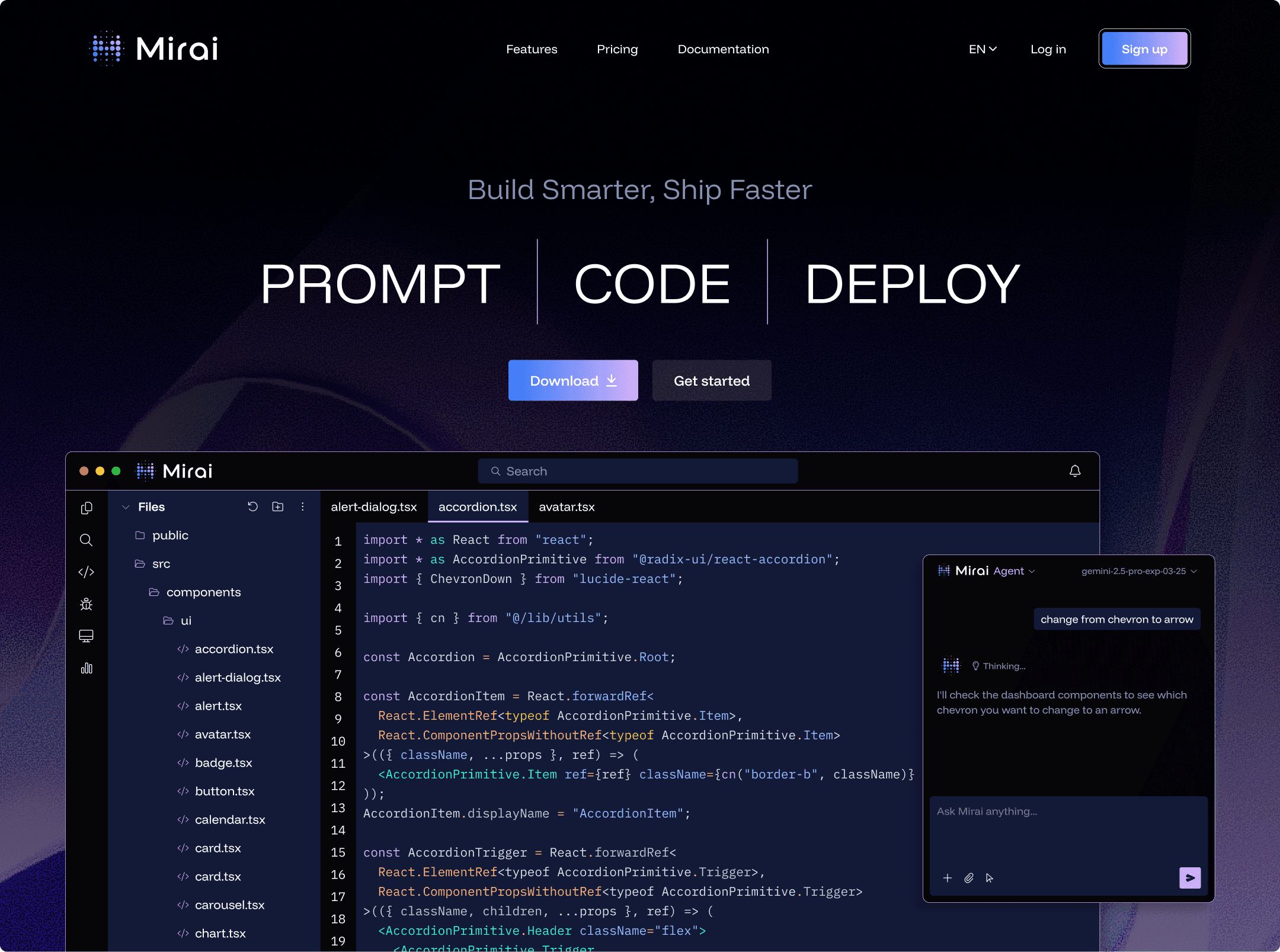Click the sidebar search magnifier icon
1280x952 pixels.
87,540
